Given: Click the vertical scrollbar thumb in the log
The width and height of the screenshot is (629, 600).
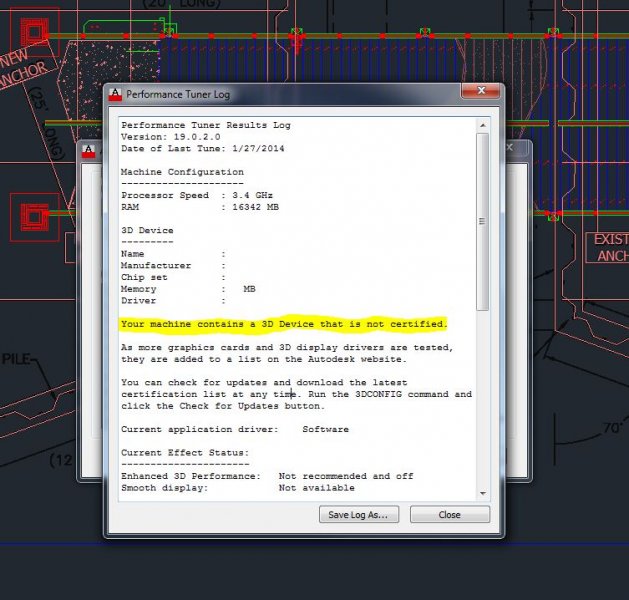Looking at the screenshot, I should coord(483,221).
